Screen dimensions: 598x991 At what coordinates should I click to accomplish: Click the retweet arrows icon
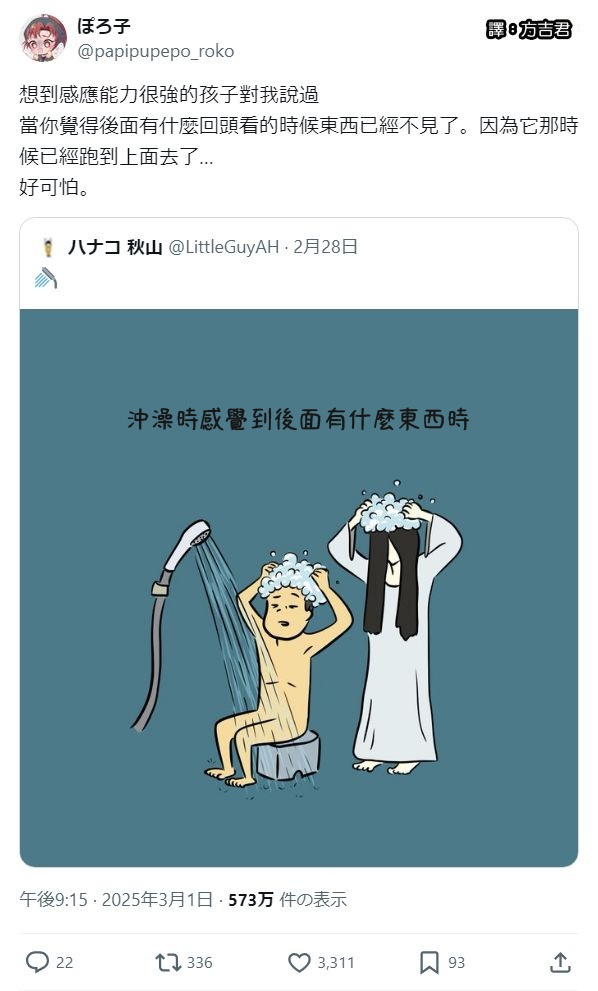(x=168, y=963)
